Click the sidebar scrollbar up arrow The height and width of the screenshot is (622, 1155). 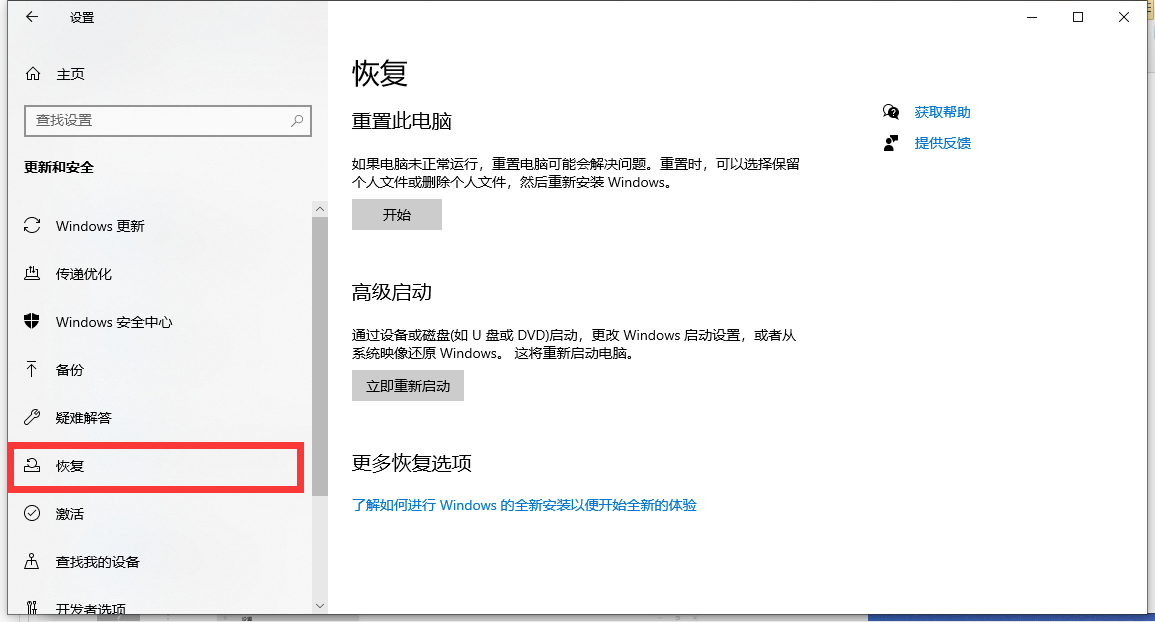320,209
